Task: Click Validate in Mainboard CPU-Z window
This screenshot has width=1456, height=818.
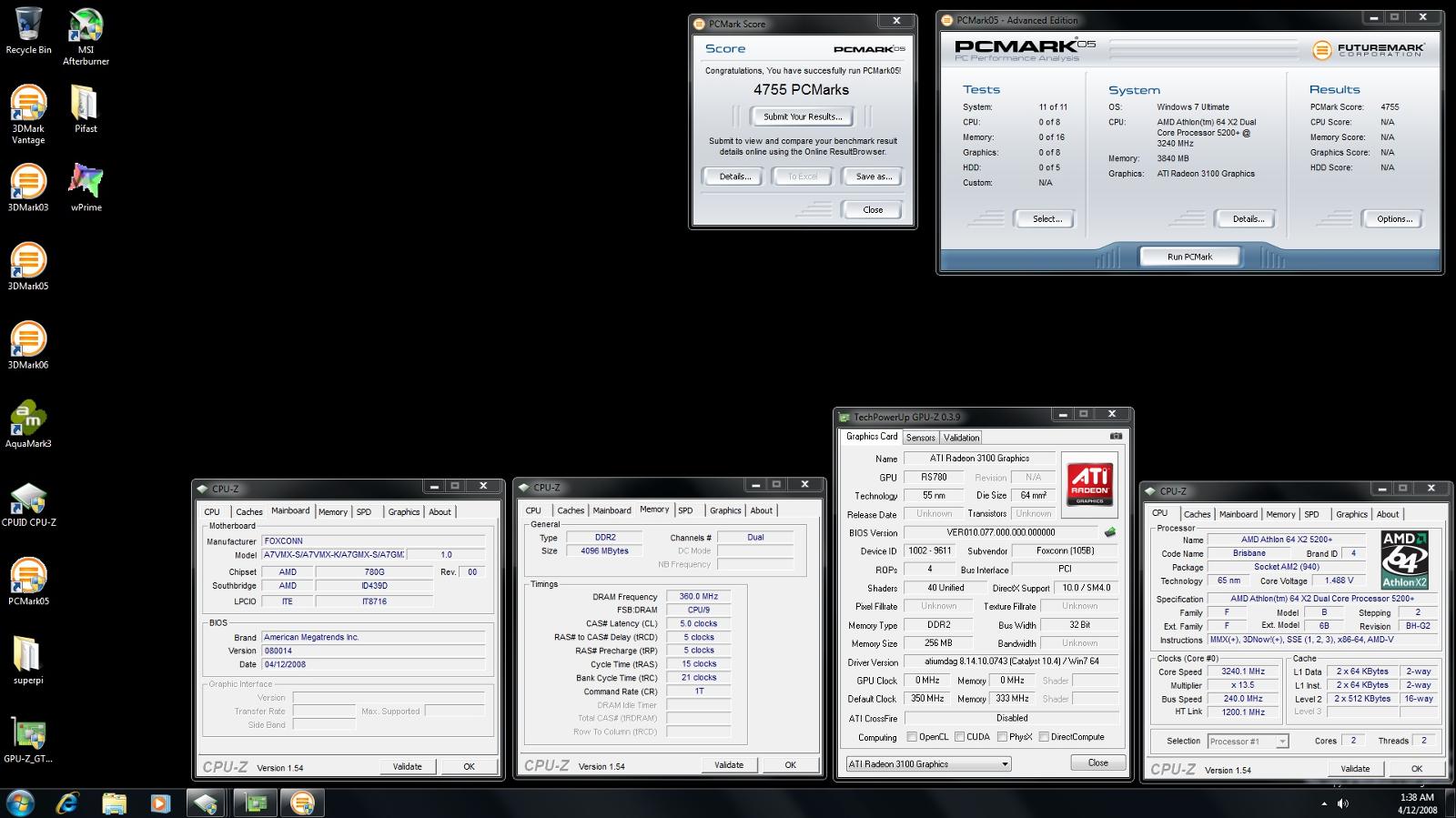Action: click(x=407, y=766)
